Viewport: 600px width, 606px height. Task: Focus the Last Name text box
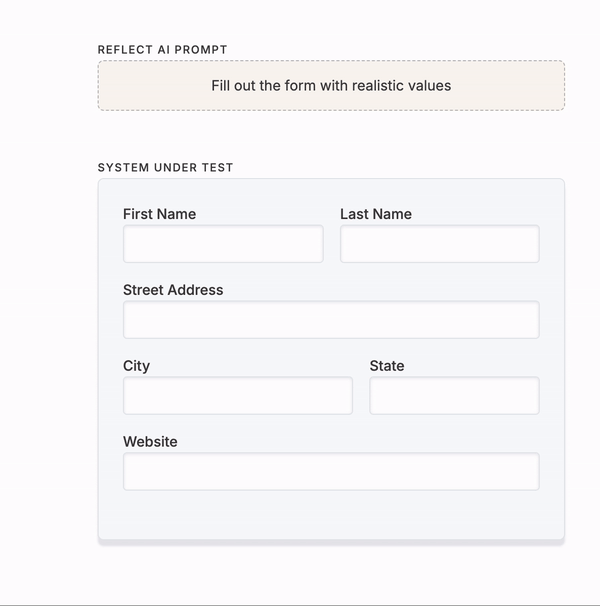tap(439, 244)
